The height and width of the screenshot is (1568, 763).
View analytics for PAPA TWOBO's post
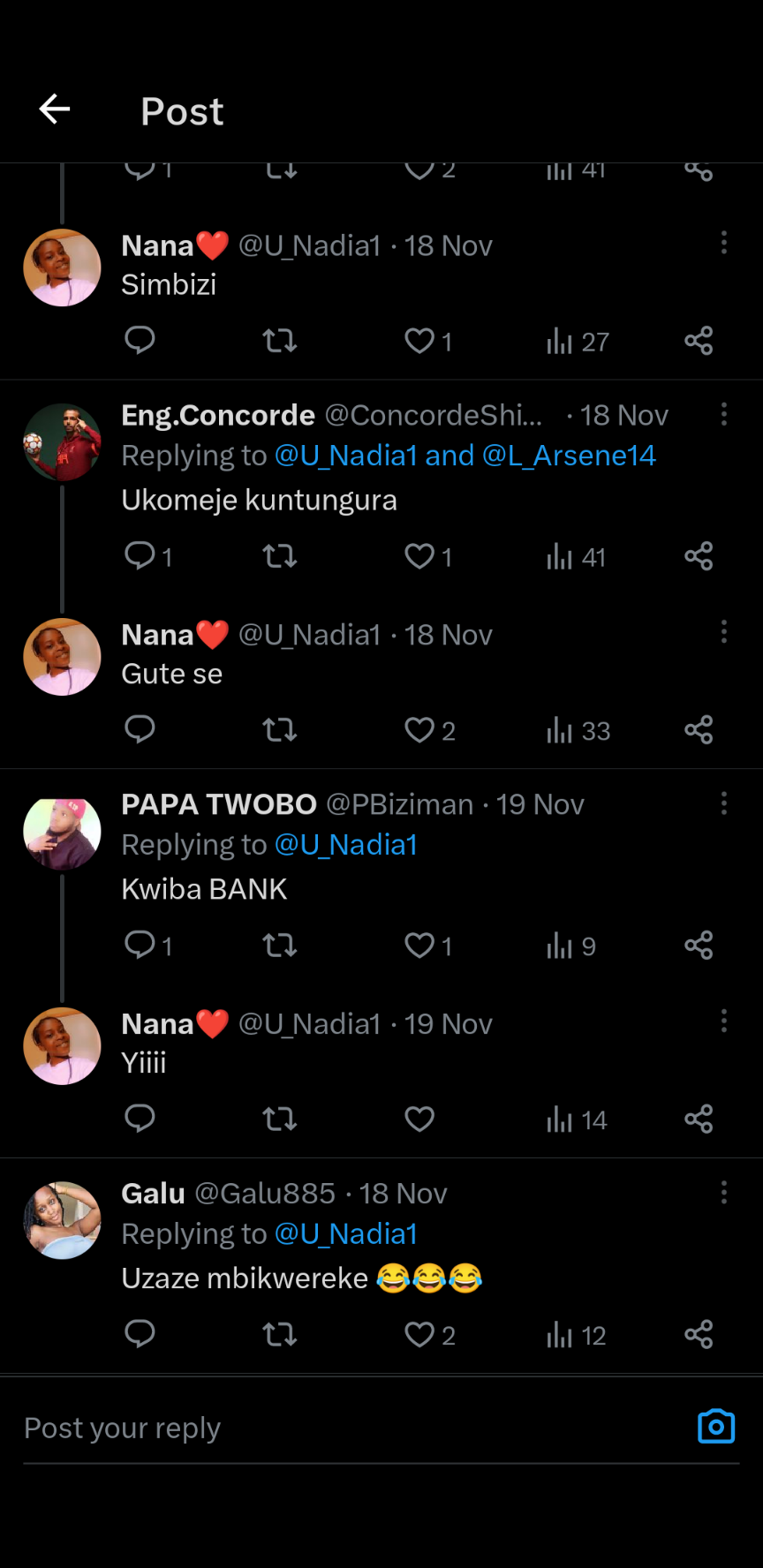[x=570, y=946]
